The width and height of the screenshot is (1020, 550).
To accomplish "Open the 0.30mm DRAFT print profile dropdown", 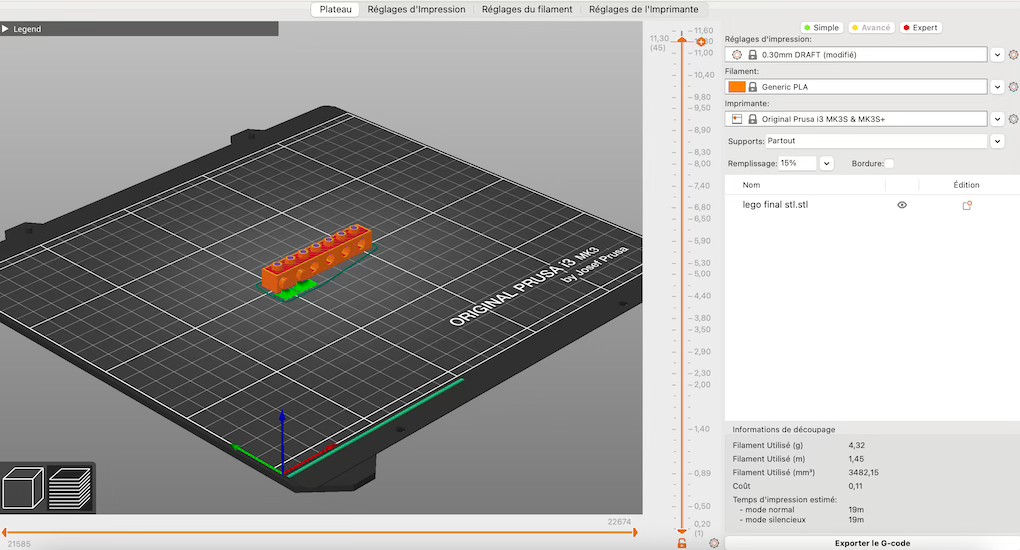I will pyautogui.click(x=856, y=55).
